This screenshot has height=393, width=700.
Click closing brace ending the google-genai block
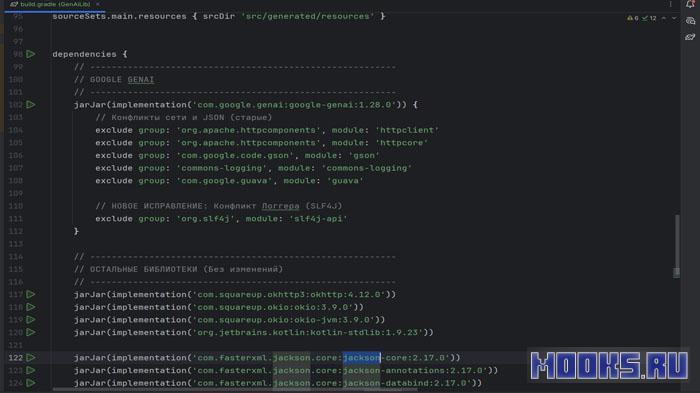76,231
